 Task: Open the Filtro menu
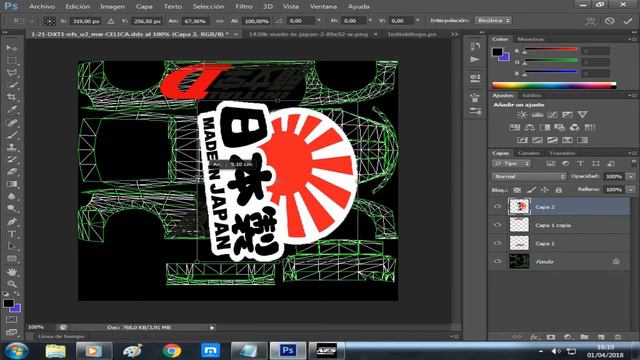(x=244, y=7)
